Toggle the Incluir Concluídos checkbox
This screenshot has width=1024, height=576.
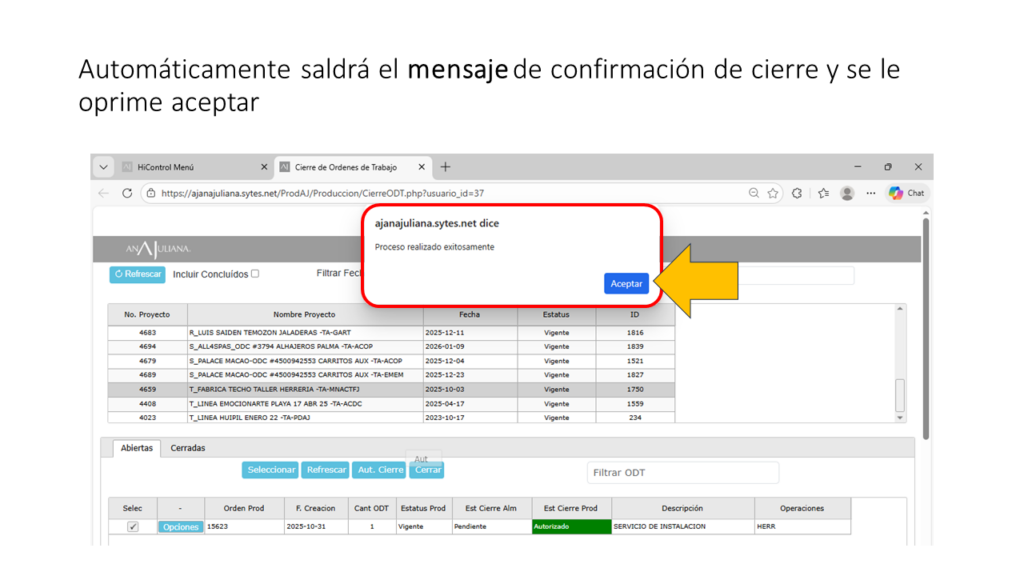coord(255,273)
